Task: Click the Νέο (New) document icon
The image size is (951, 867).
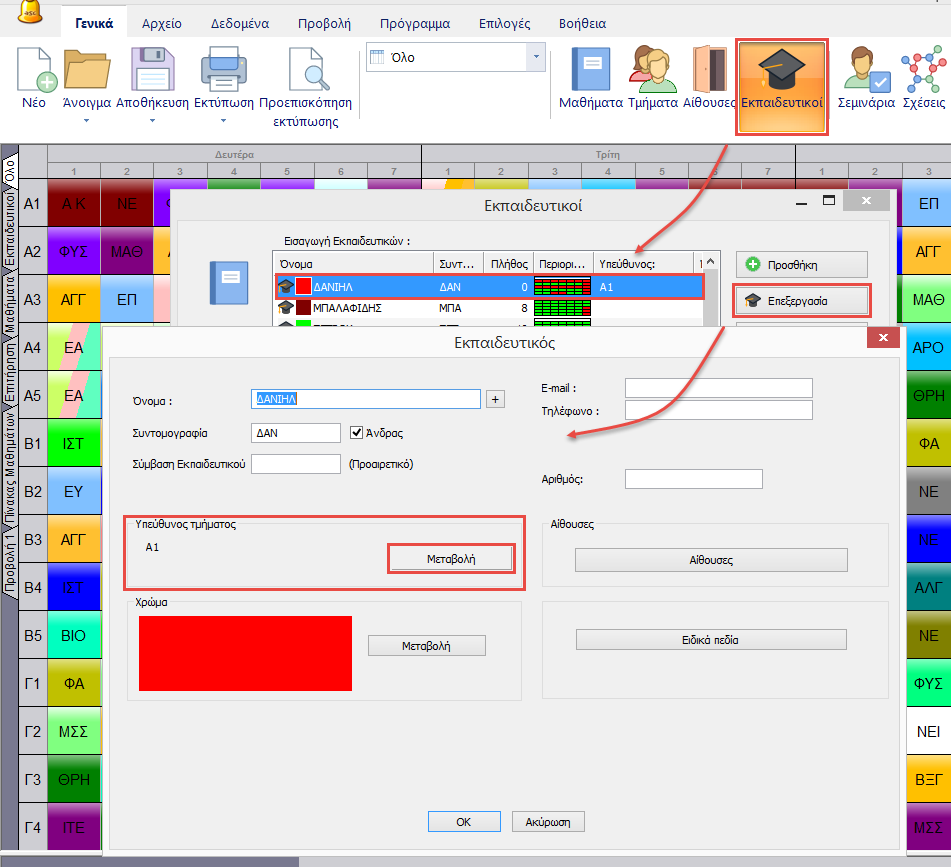Action: (33, 70)
